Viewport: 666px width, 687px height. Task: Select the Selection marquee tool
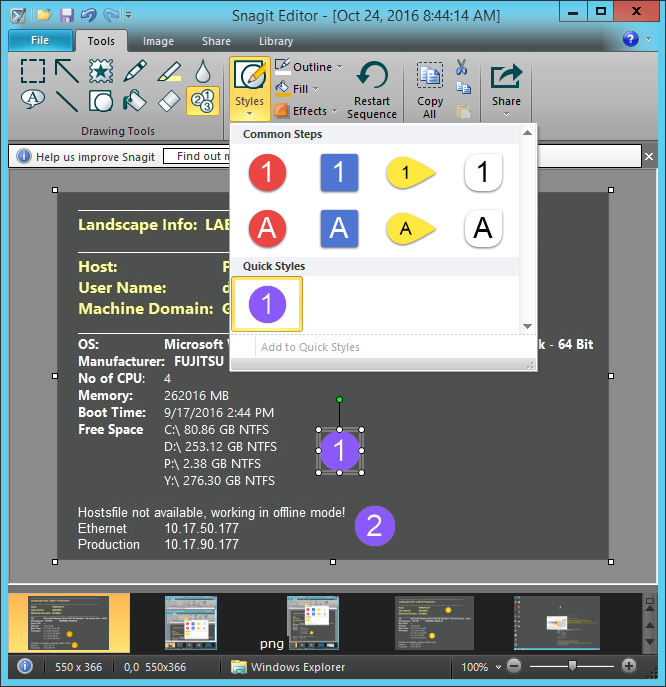(33, 71)
